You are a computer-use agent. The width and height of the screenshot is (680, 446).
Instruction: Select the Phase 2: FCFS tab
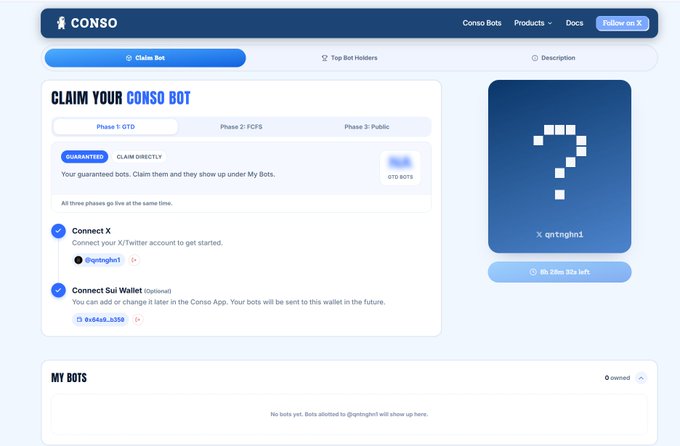[x=241, y=127]
